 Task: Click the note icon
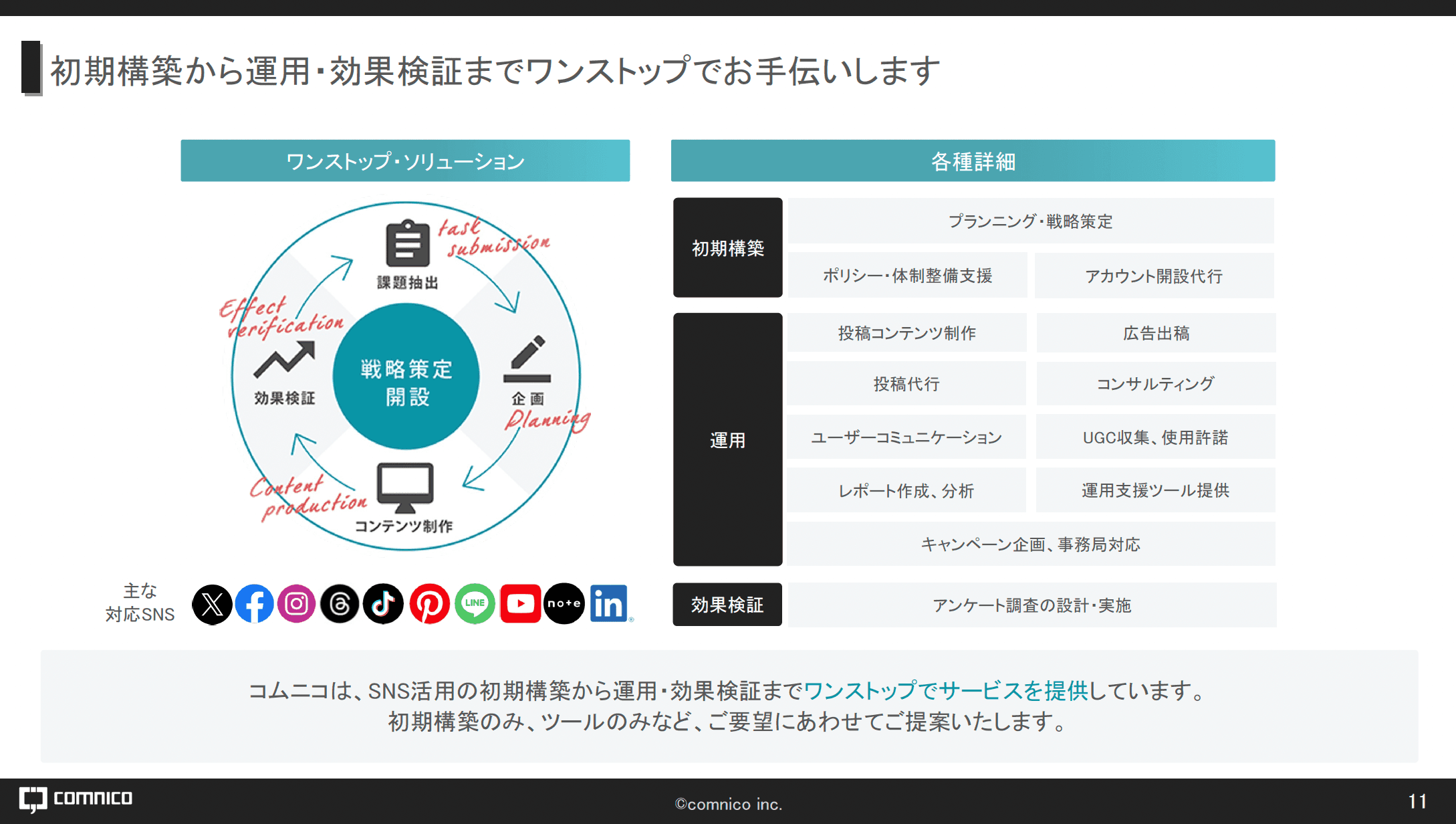coord(564,604)
